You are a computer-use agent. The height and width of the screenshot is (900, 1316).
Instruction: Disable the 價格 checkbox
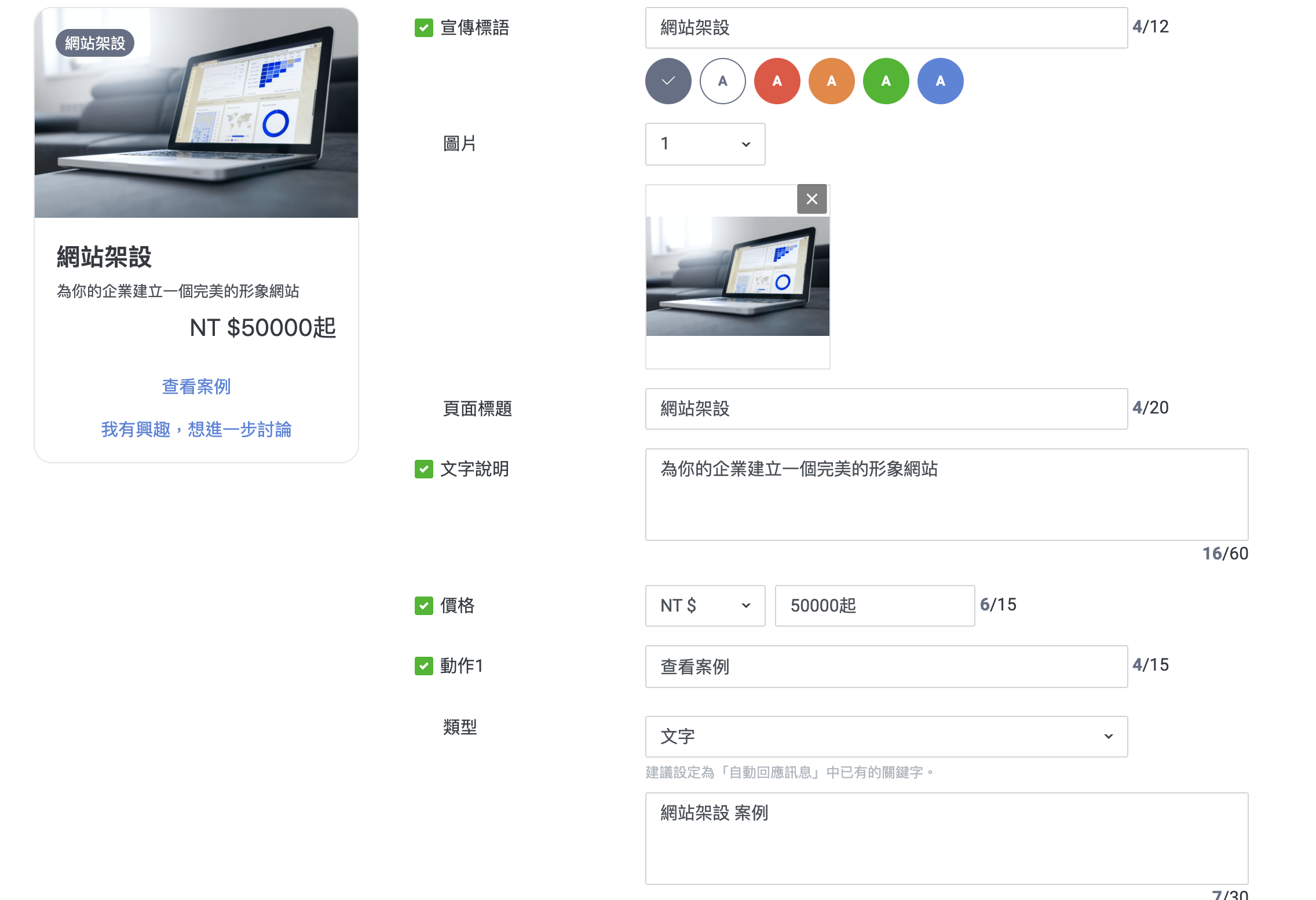424,606
